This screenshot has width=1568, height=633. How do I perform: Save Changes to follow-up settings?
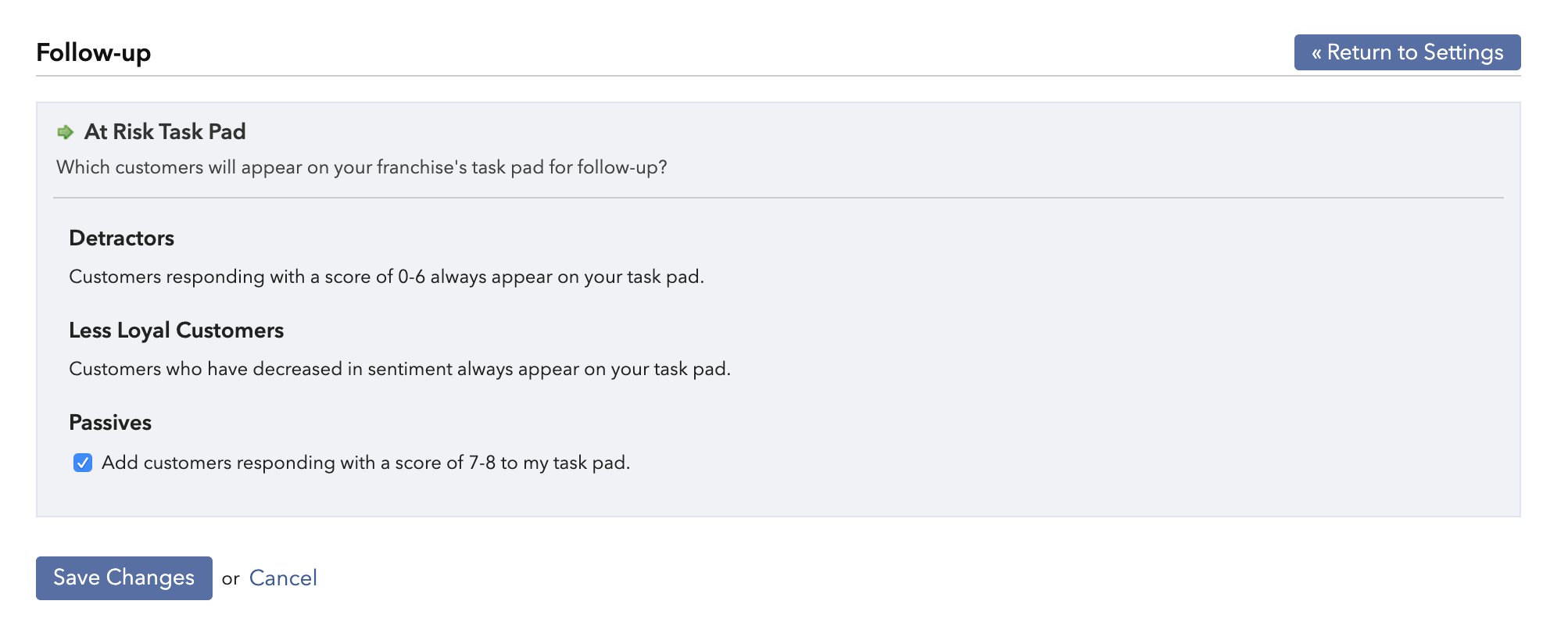[x=124, y=578]
